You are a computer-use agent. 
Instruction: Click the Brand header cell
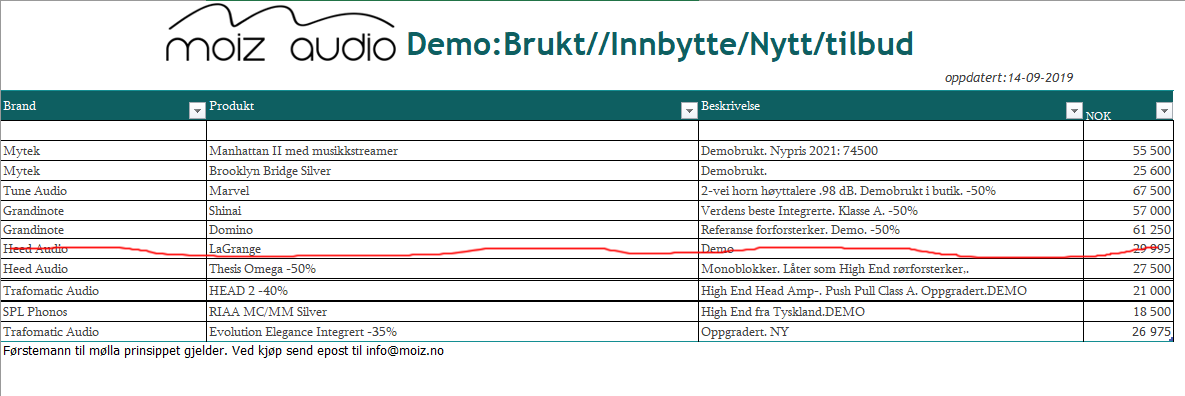click(x=104, y=106)
